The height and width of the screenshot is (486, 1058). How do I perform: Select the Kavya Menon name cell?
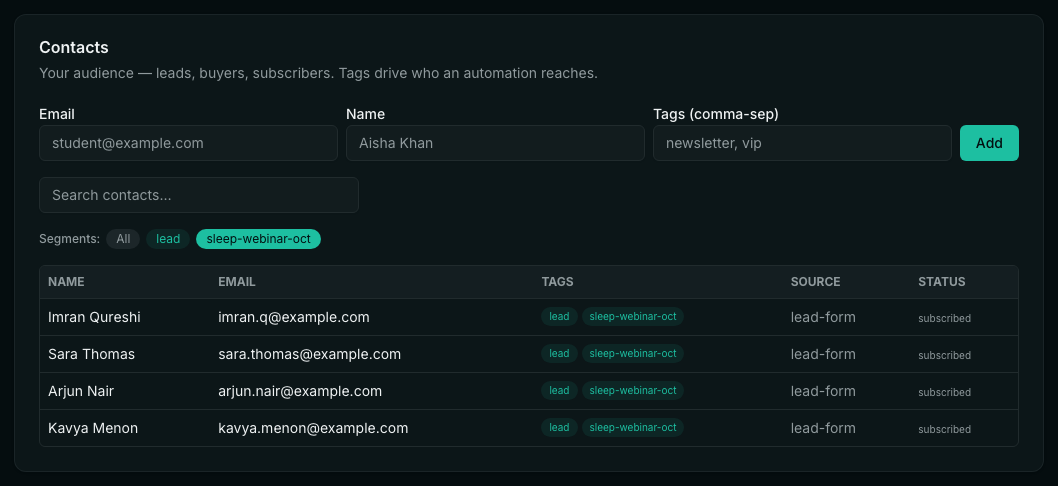coord(93,429)
